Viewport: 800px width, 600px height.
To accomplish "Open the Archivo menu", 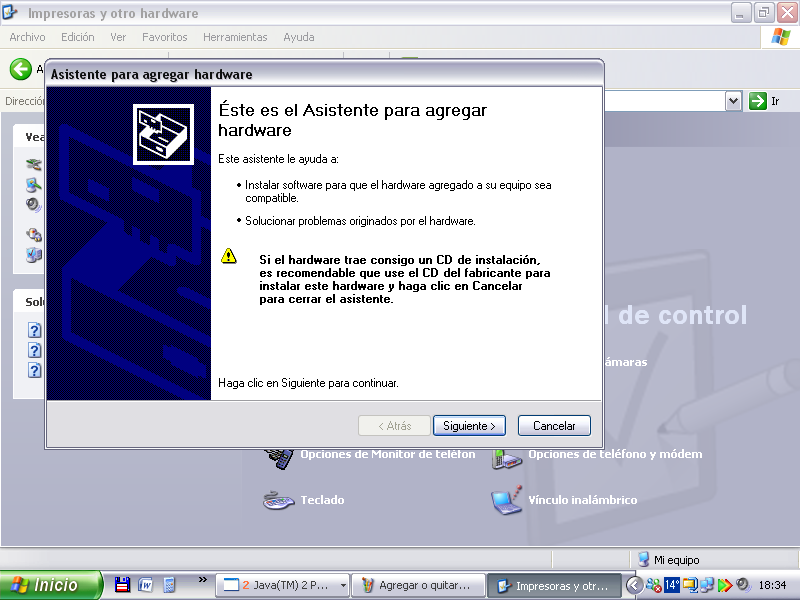I will [x=27, y=37].
